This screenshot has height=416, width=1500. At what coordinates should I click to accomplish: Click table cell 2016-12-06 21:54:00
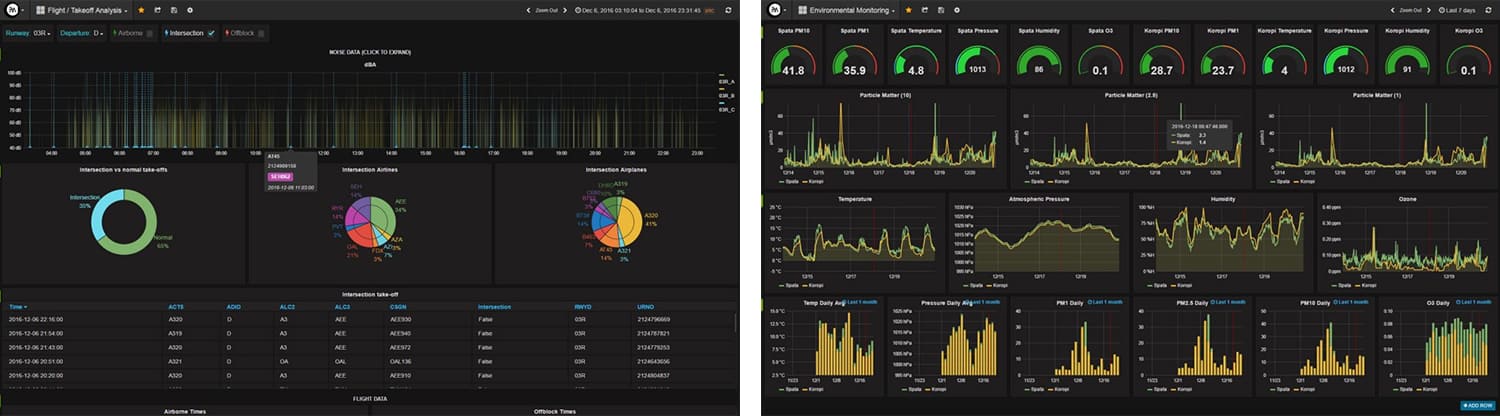tap(36, 333)
